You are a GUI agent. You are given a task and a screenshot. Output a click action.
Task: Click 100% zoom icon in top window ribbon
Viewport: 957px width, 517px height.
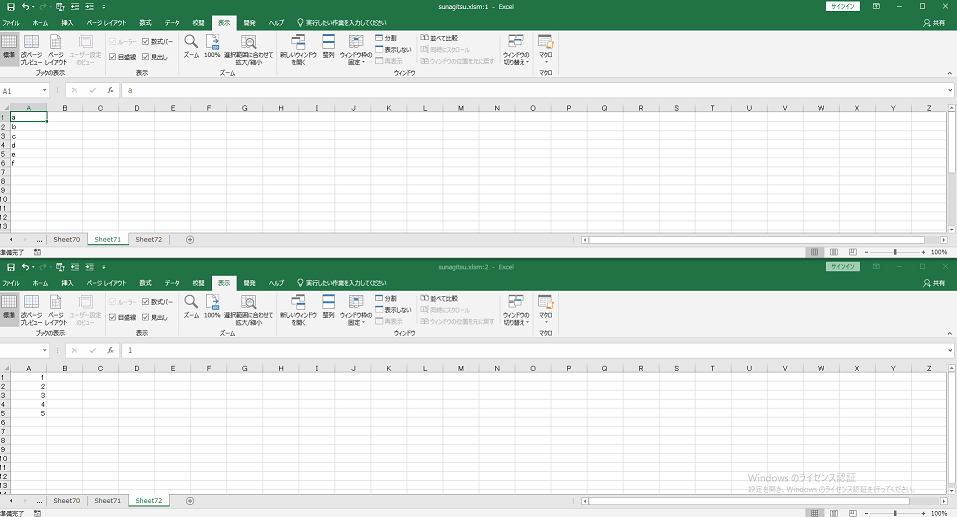(212, 47)
